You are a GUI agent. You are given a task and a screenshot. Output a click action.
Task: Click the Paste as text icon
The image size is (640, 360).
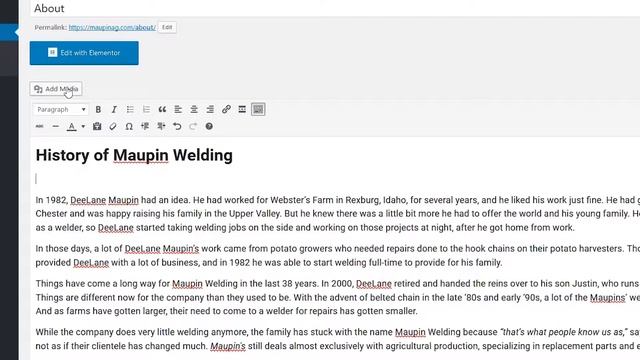point(97,127)
